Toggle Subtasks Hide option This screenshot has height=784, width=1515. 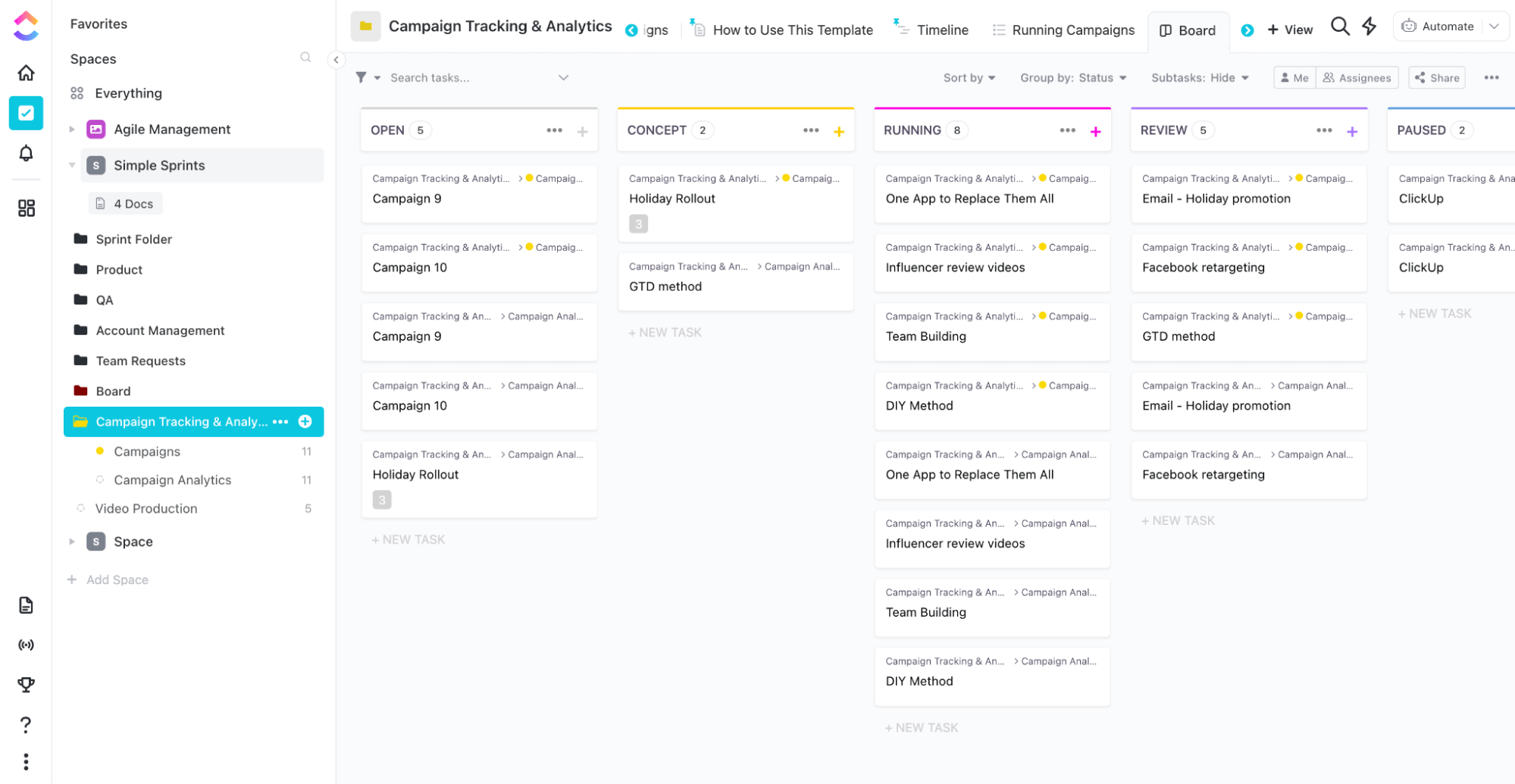tap(1200, 78)
